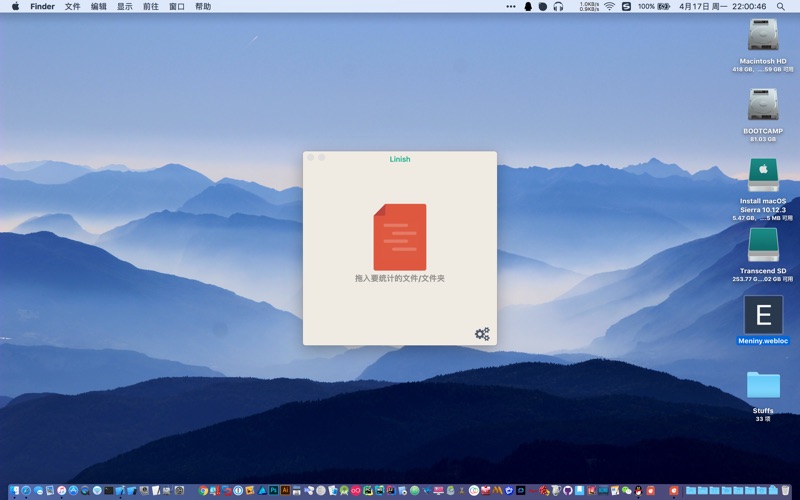Open the 显示 menu
Image resolution: width=800 pixels, height=500 pixels.
click(x=124, y=6)
